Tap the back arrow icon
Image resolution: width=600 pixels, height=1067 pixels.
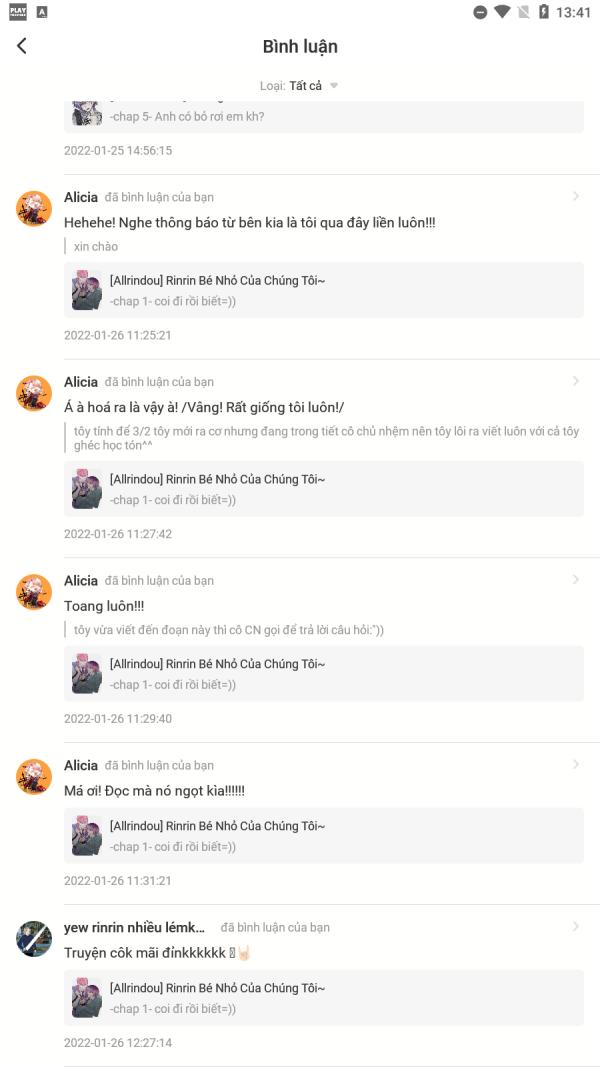click(x=22, y=46)
